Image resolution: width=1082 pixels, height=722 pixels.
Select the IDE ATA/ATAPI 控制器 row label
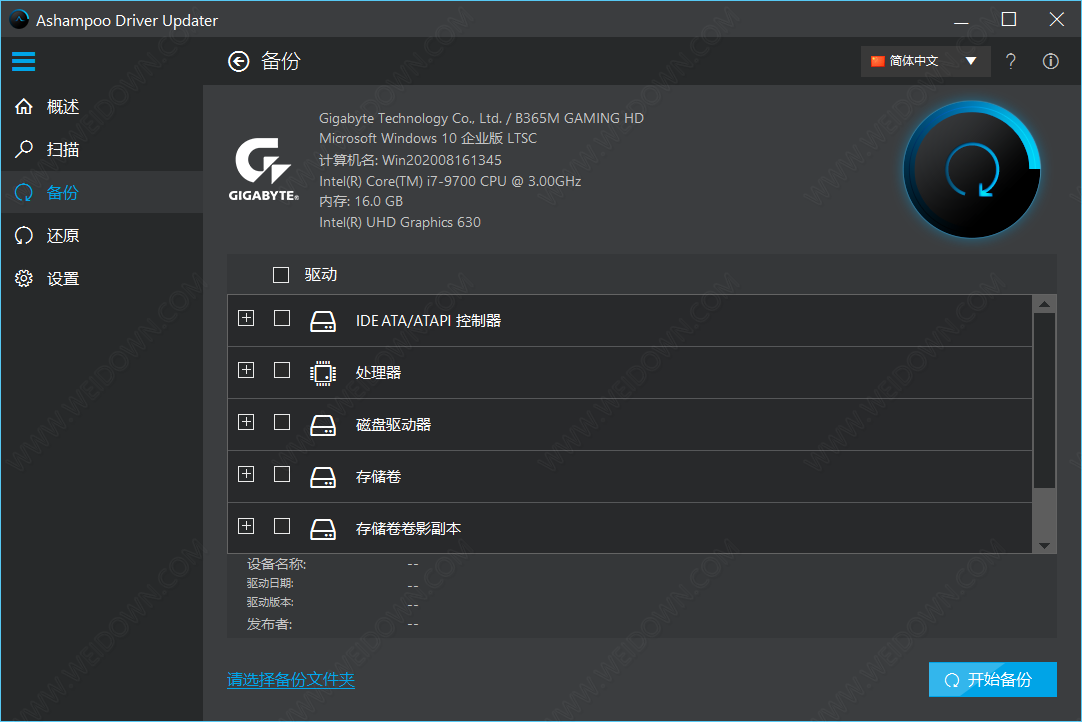coord(429,321)
